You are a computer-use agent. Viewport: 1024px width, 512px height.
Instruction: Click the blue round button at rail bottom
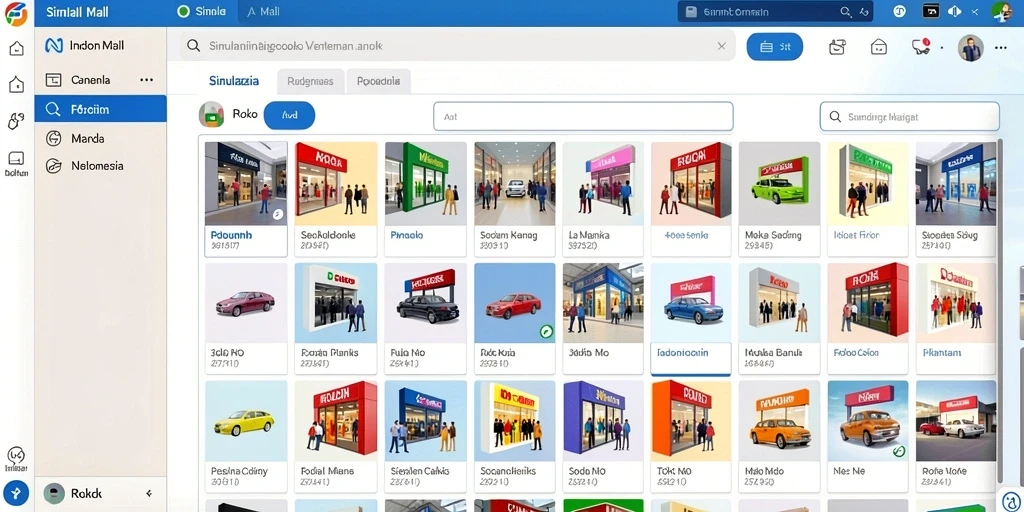[16, 492]
